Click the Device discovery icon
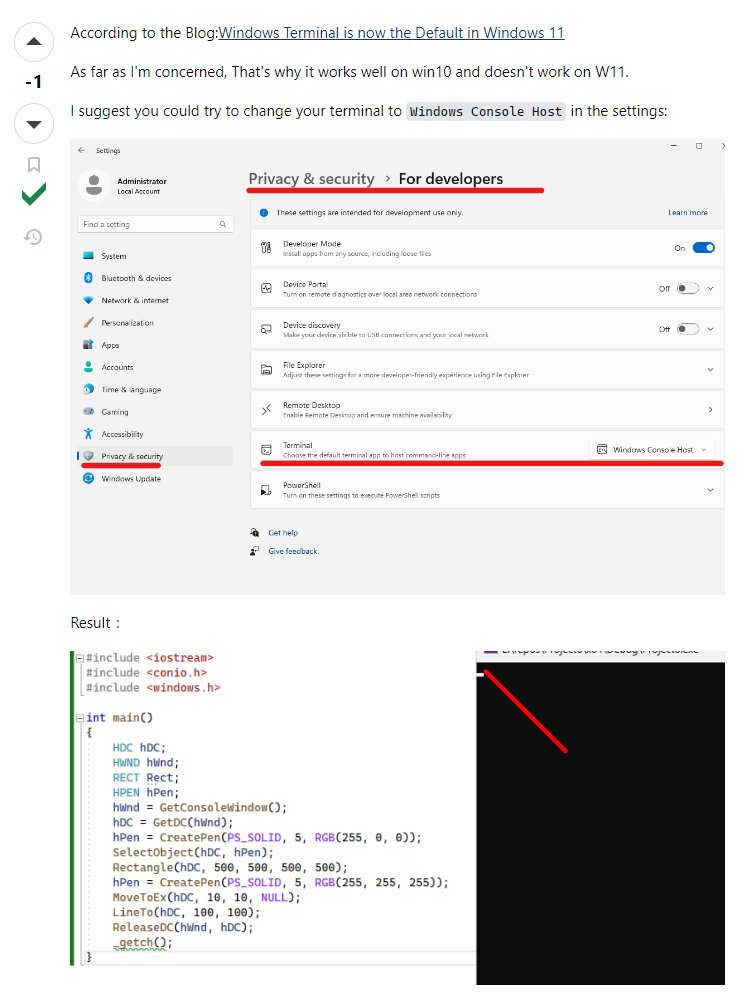This screenshot has height=1001, width=744. (x=266, y=329)
